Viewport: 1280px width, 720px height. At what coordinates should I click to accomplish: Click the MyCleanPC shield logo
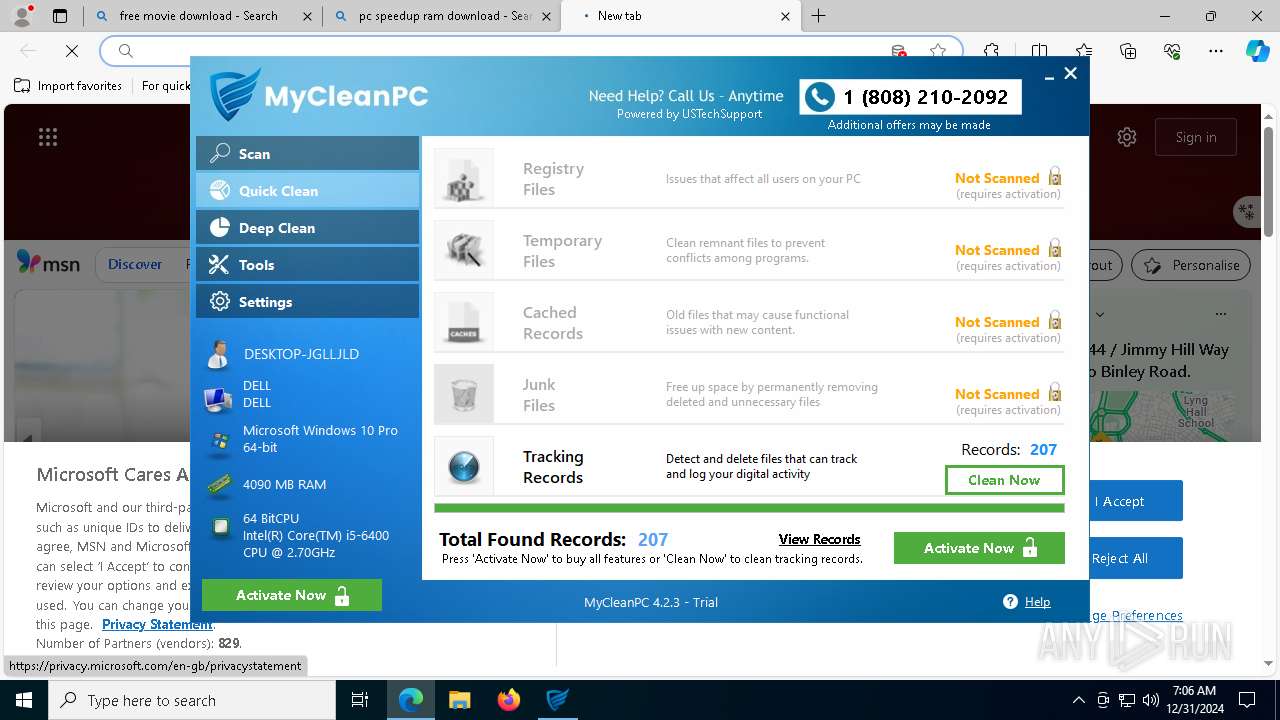coord(236,95)
